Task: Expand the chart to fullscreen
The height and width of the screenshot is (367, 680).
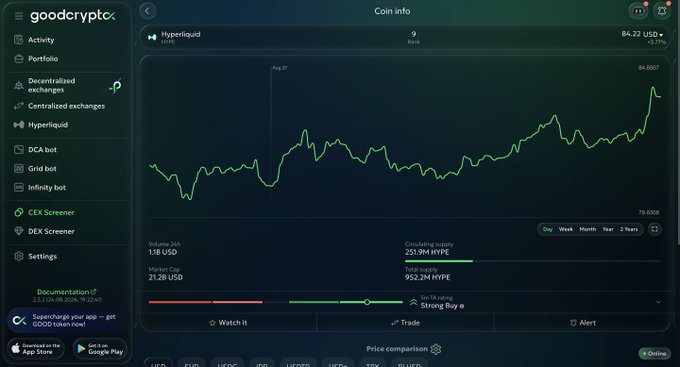Action: (655, 229)
